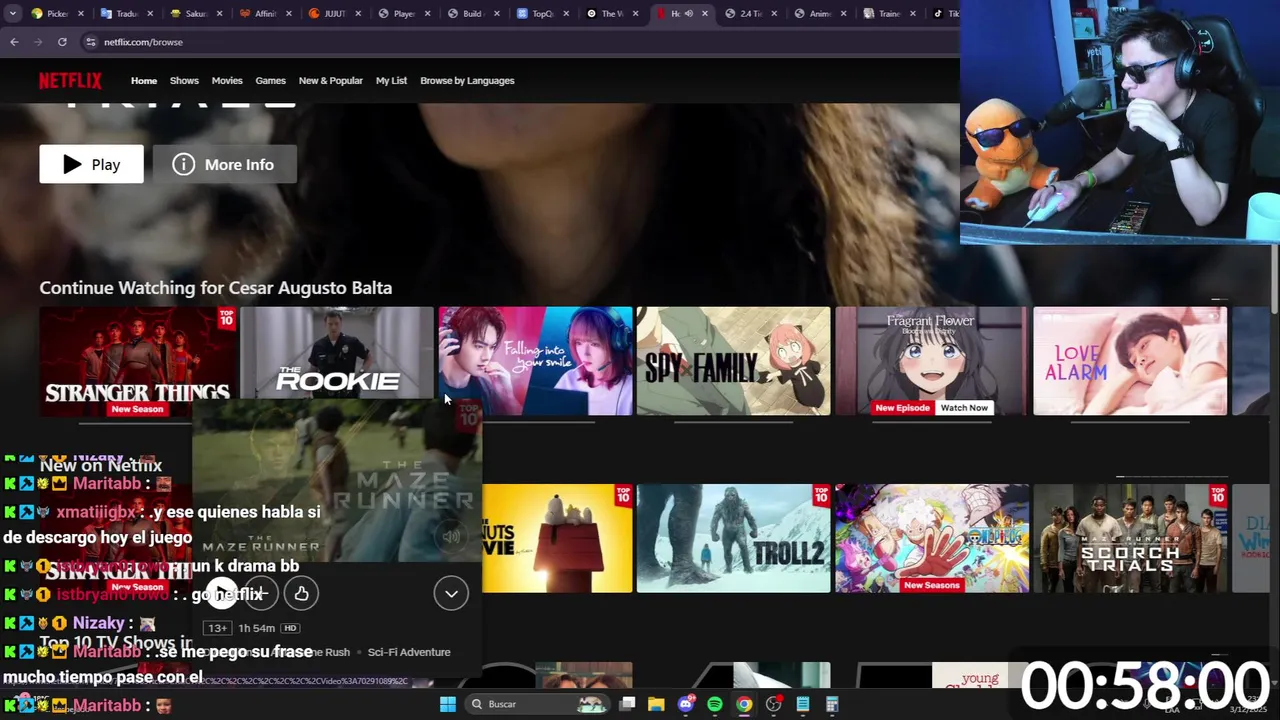
Task: Switch to the TopQ browser tab
Action: (541, 14)
